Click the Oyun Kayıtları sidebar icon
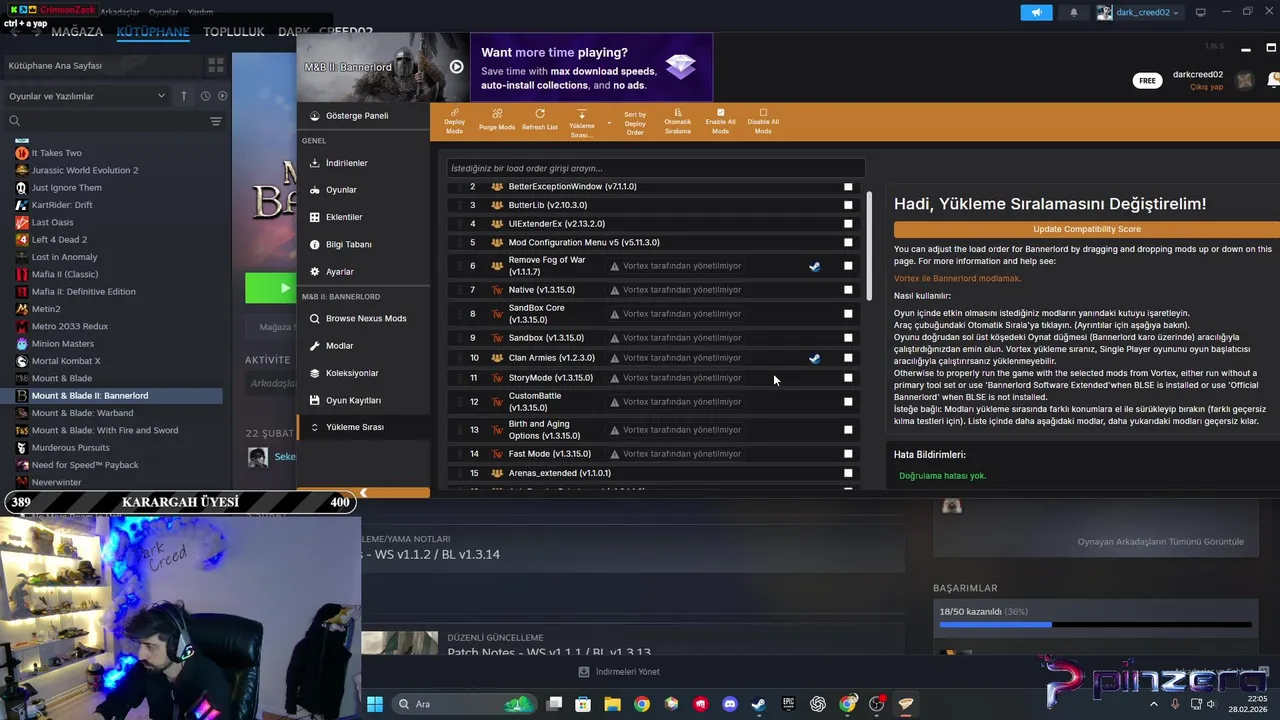 tap(315, 400)
